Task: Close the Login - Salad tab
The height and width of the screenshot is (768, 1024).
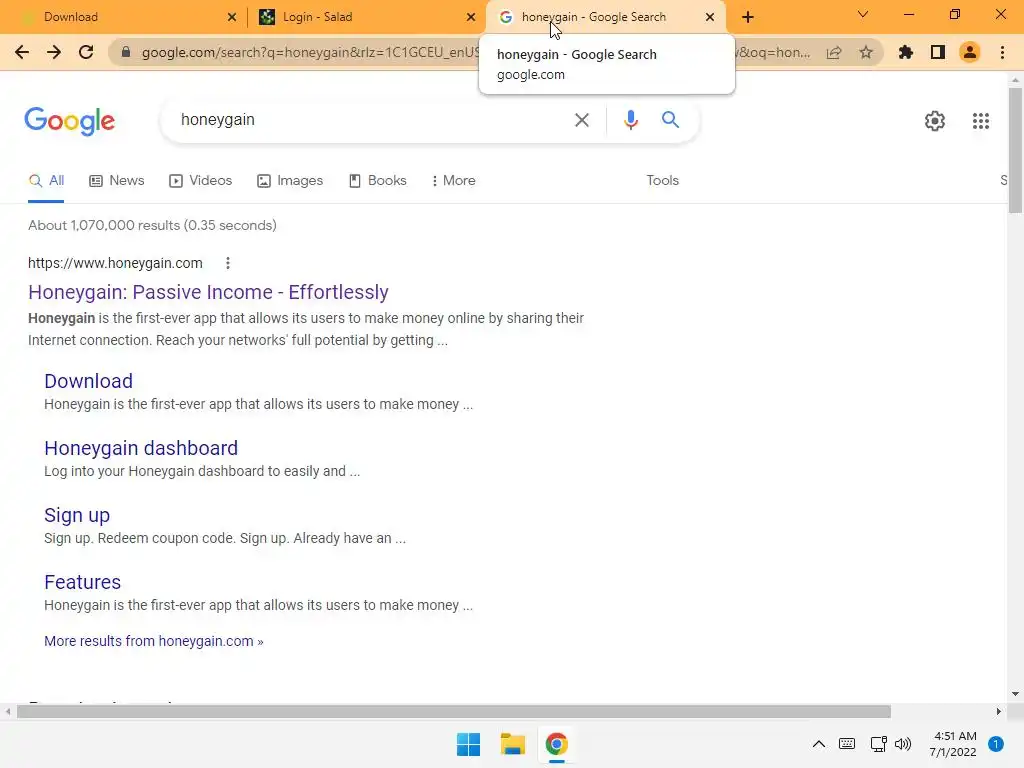Action: click(x=471, y=17)
